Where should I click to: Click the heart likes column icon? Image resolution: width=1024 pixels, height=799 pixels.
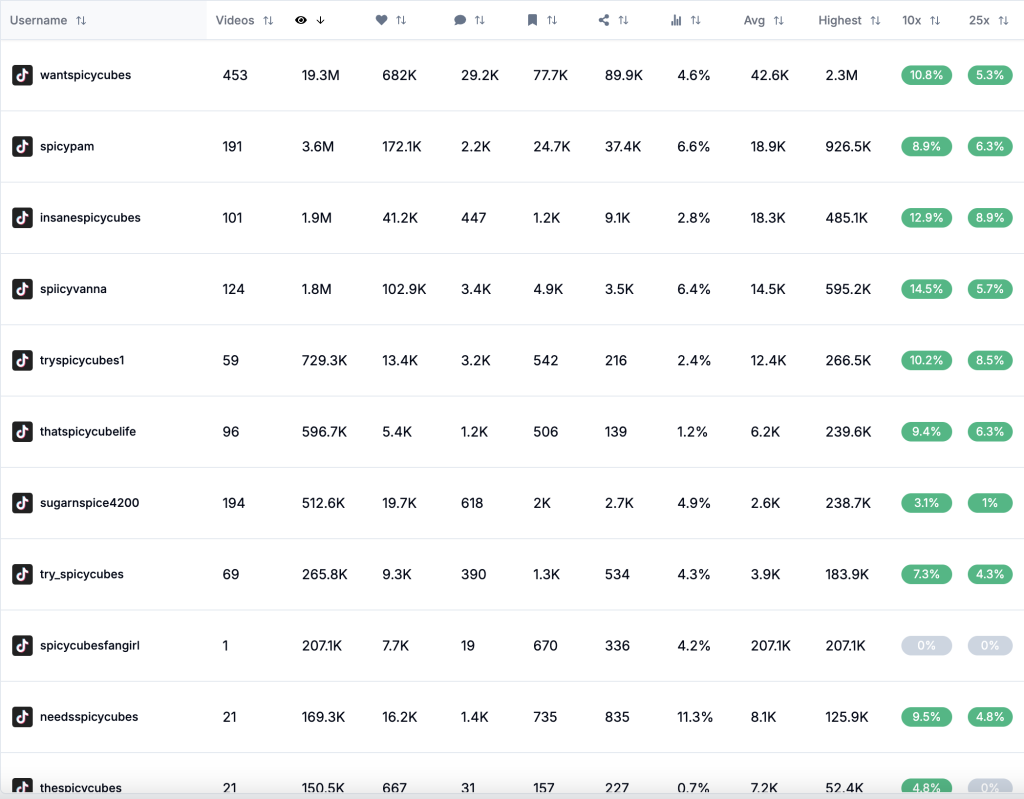click(381, 20)
